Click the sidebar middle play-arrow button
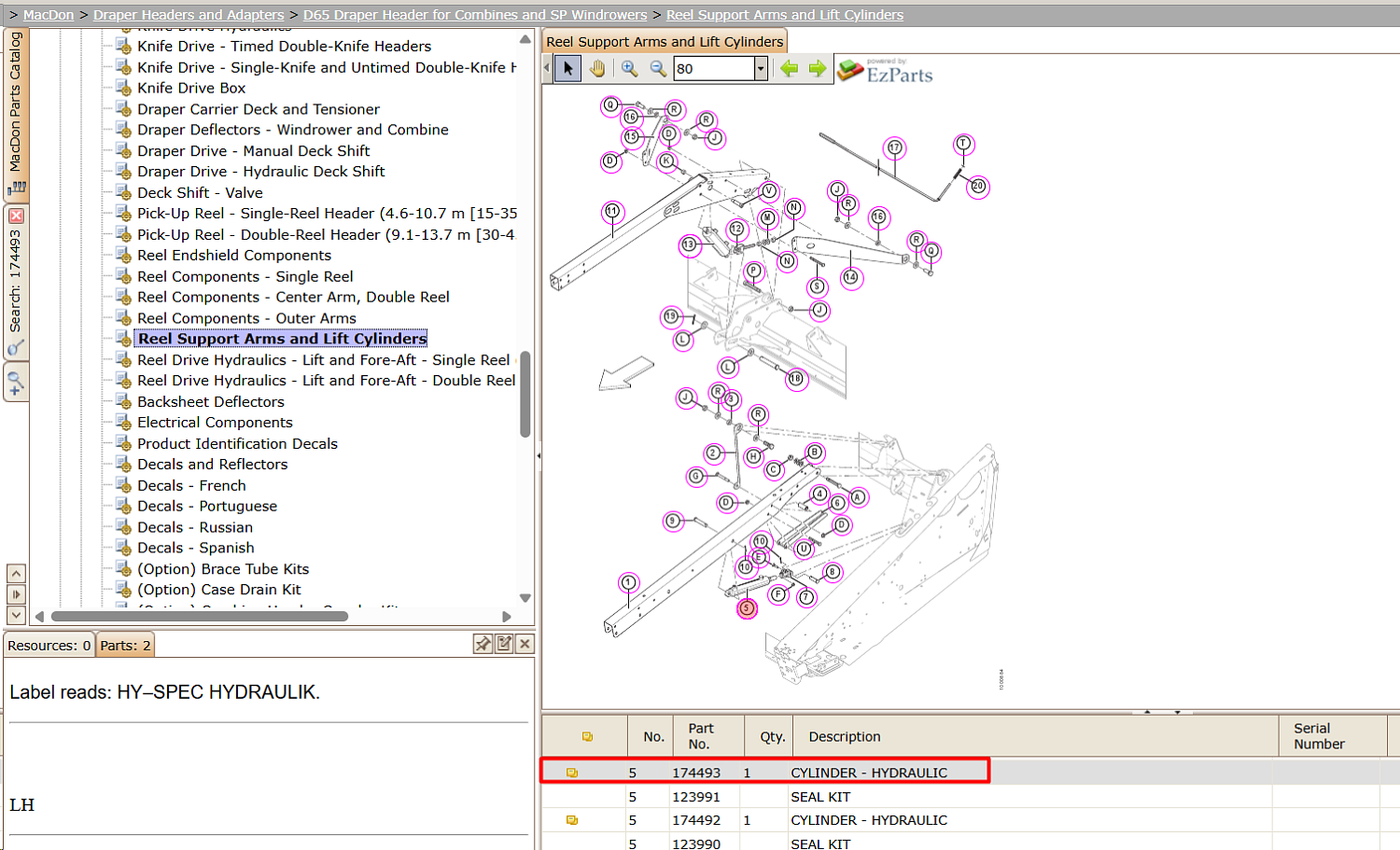1400x850 pixels. click(x=16, y=594)
